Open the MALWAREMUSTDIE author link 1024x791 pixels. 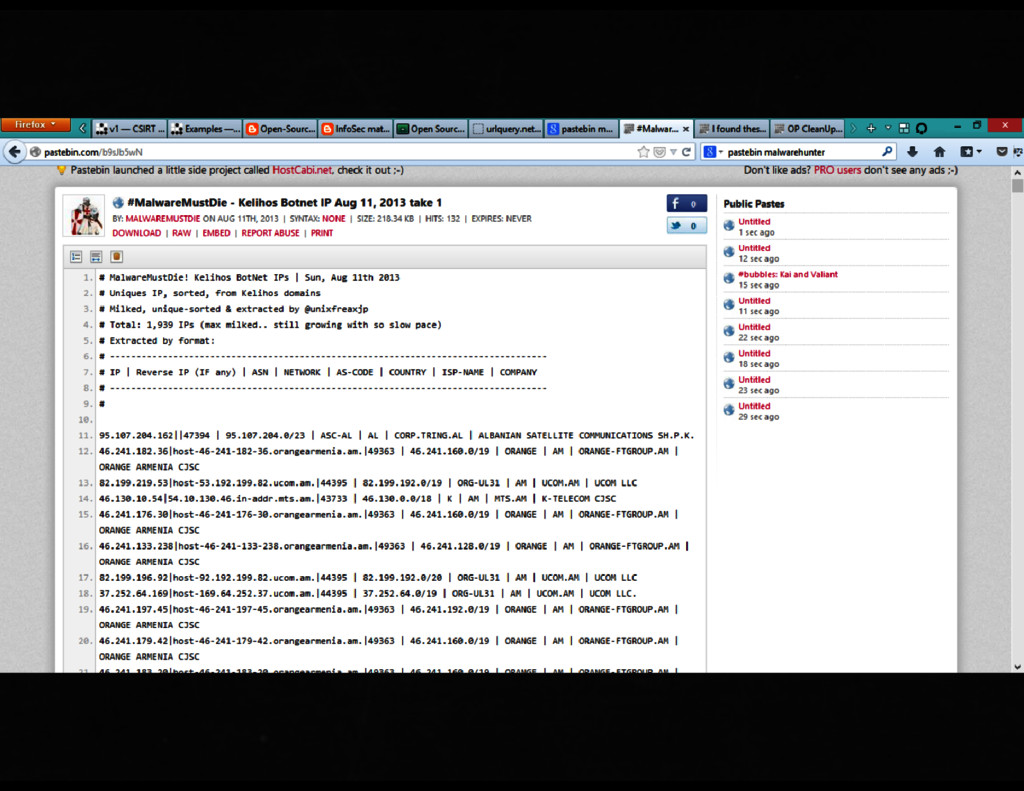[163, 219]
